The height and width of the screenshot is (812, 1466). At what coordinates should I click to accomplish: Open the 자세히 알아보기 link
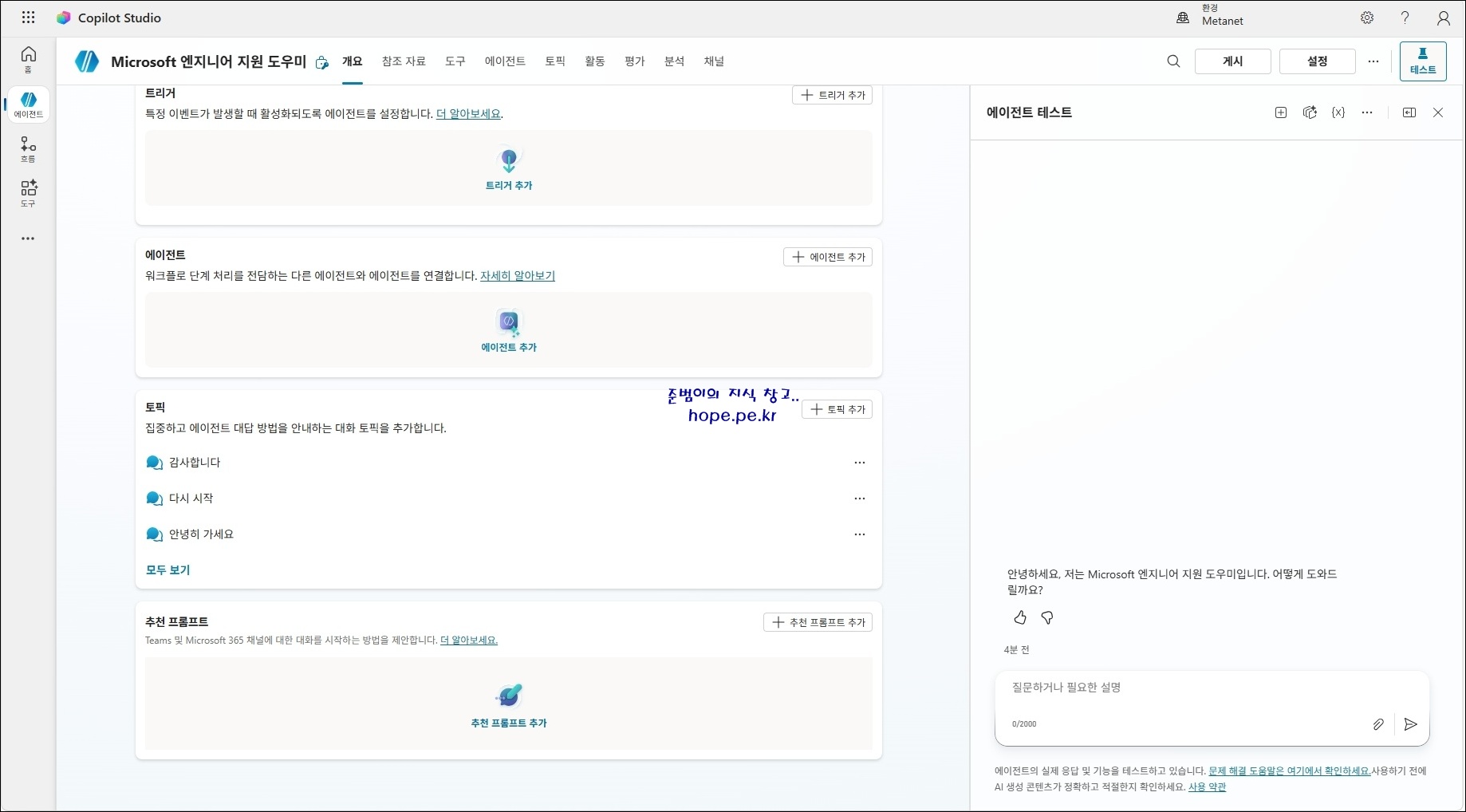click(518, 276)
